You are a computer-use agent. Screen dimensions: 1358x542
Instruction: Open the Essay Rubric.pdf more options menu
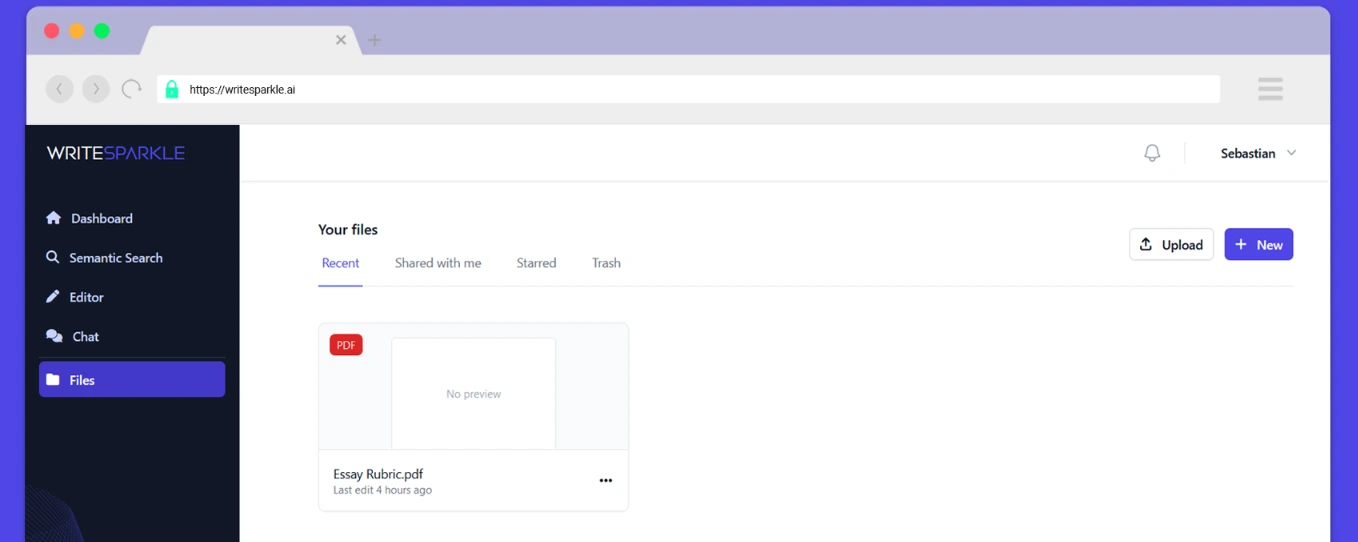tap(605, 481)
